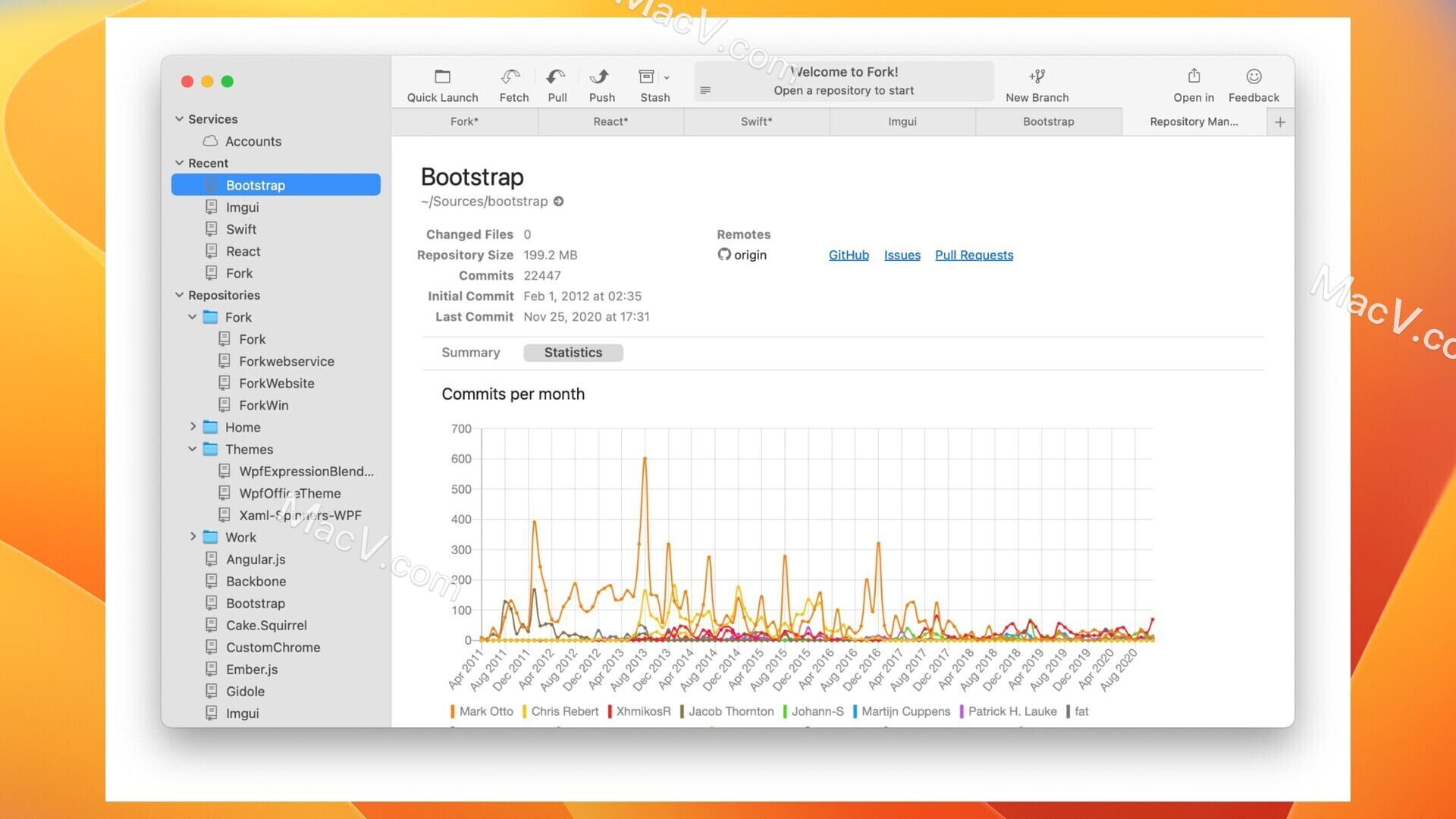The height and width of the screenshot is (819, 1456).
Task: Click Chris Rebert legend color swatch
Action: [524, 711]
